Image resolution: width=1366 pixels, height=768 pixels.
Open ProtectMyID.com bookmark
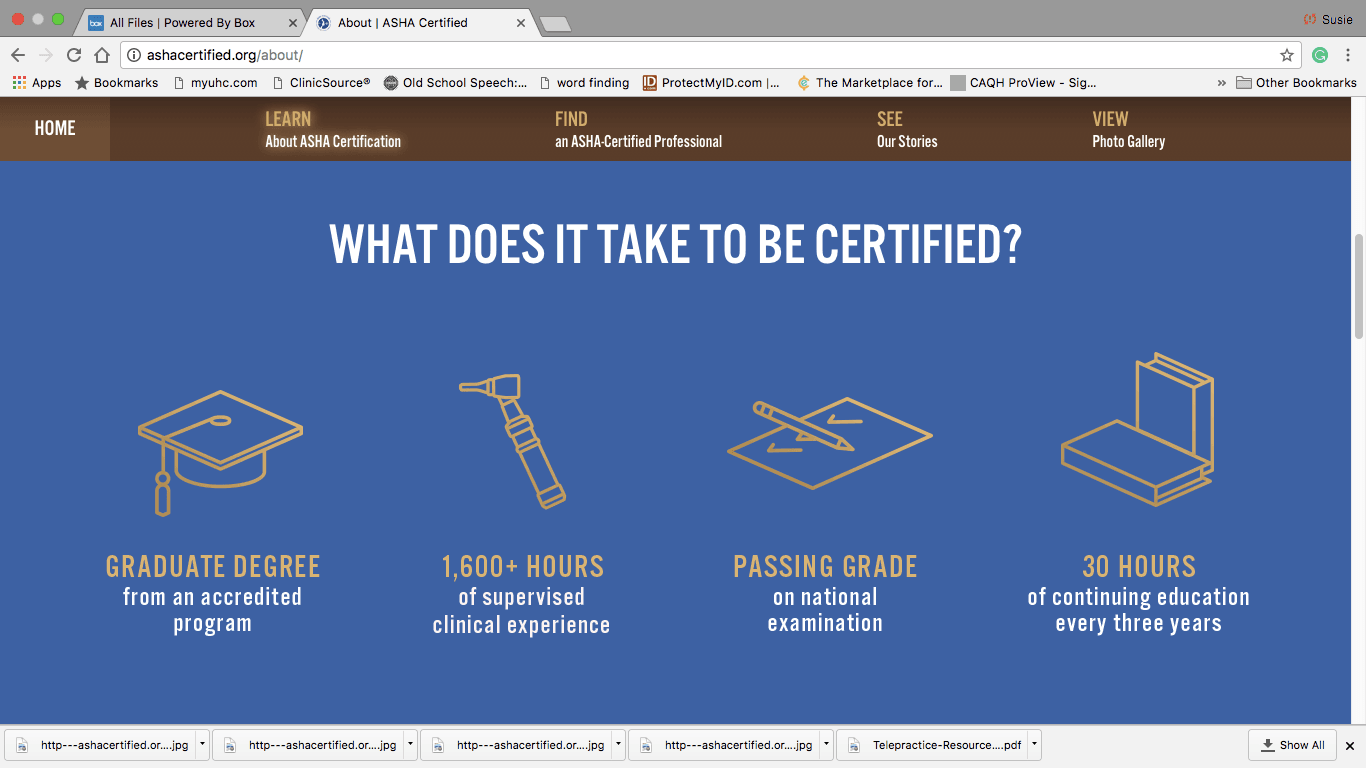coord(711,83)
